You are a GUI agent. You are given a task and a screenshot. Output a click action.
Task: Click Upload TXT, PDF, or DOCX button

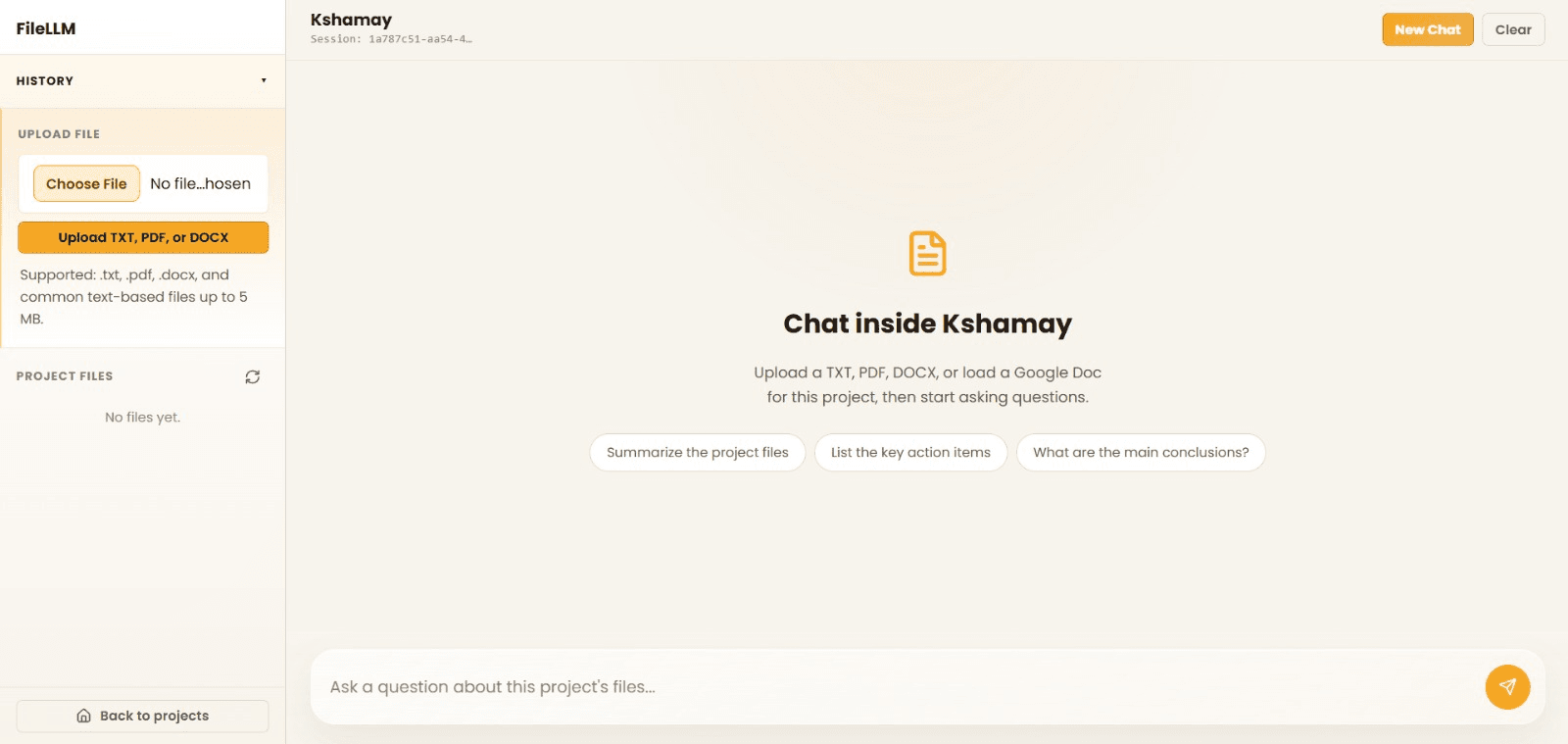tap(143, 237)
